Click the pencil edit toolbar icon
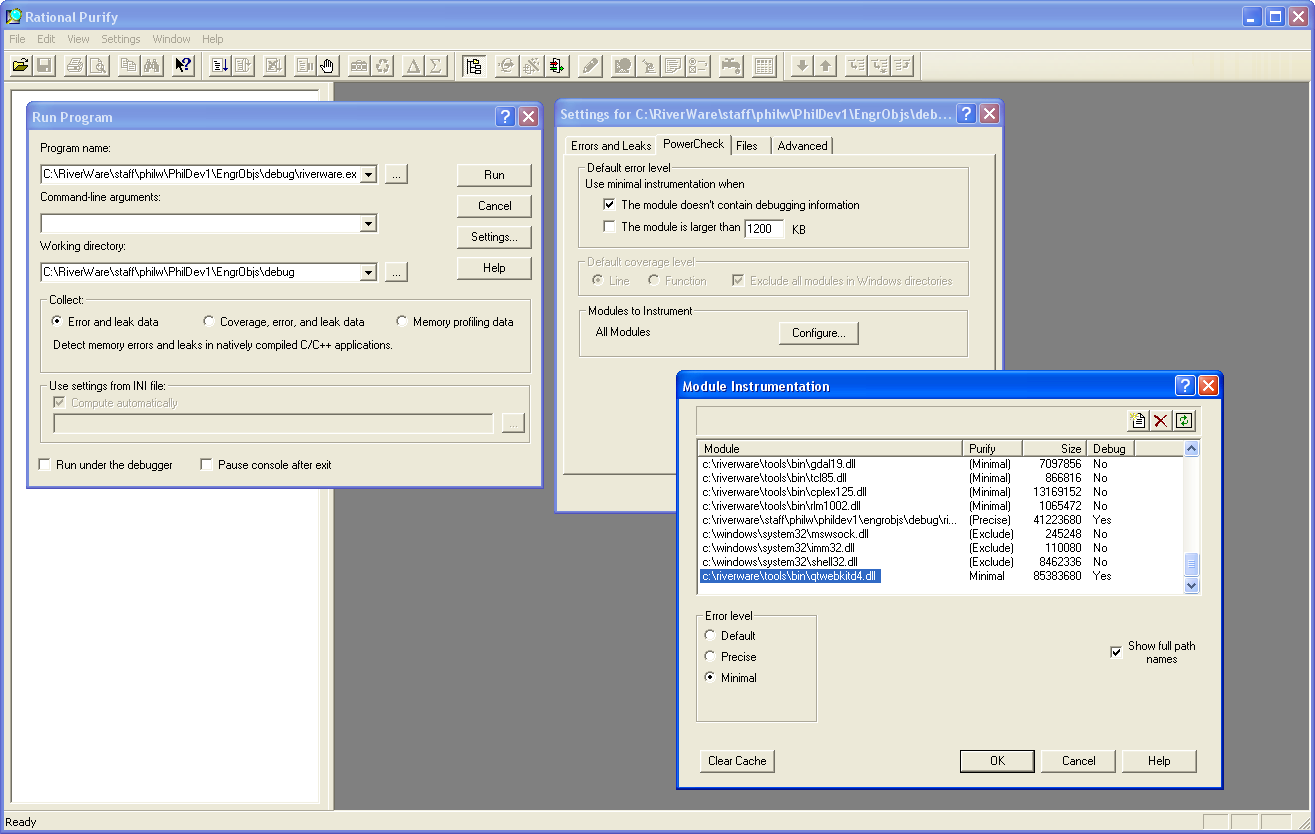Image resolution: width=1315 pixels, height=834 pixels. [590, 66]
